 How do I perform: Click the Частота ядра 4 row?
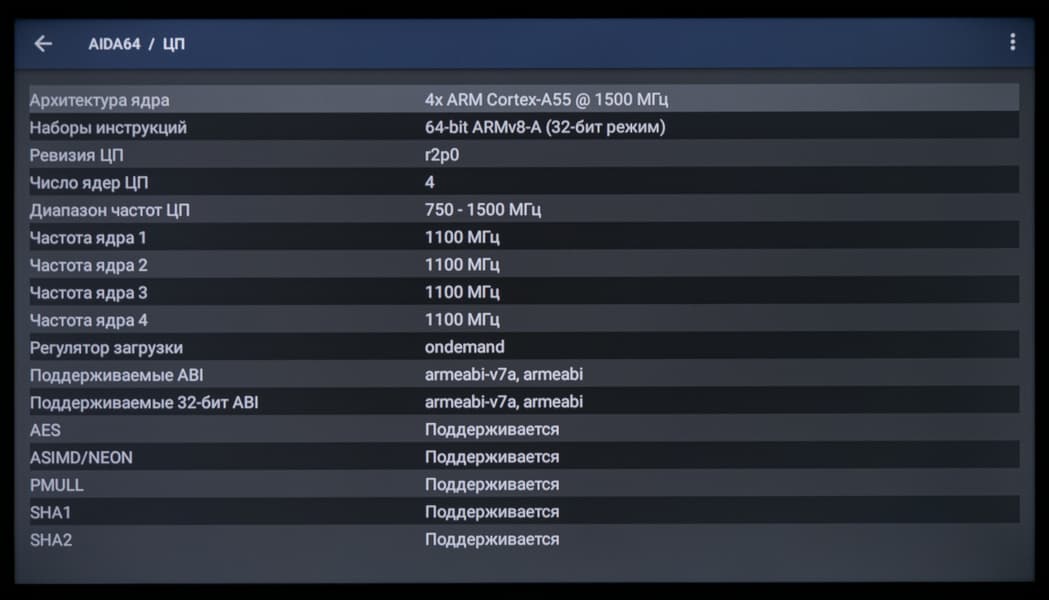point(524,320)
